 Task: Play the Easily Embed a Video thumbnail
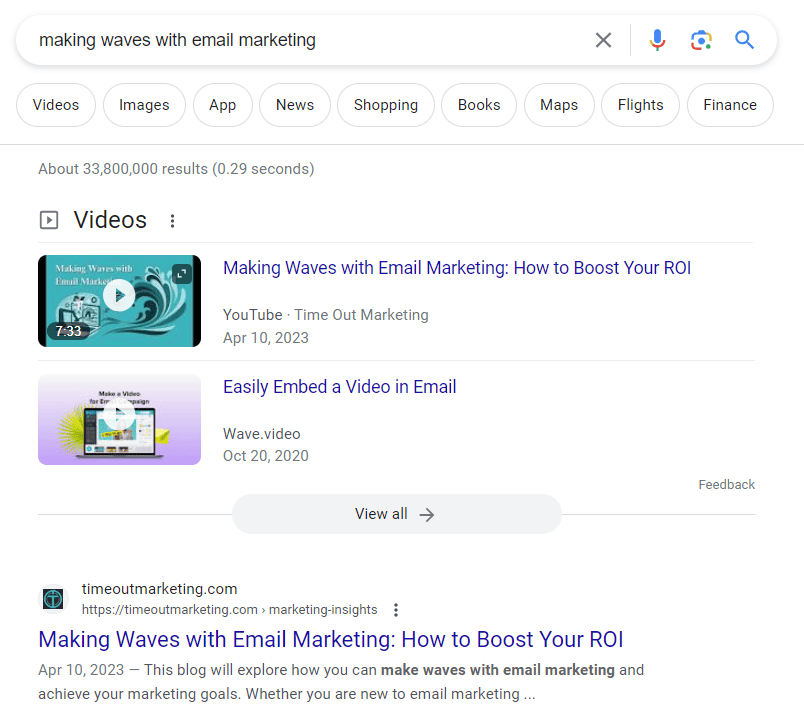click(x=119, y=420)
